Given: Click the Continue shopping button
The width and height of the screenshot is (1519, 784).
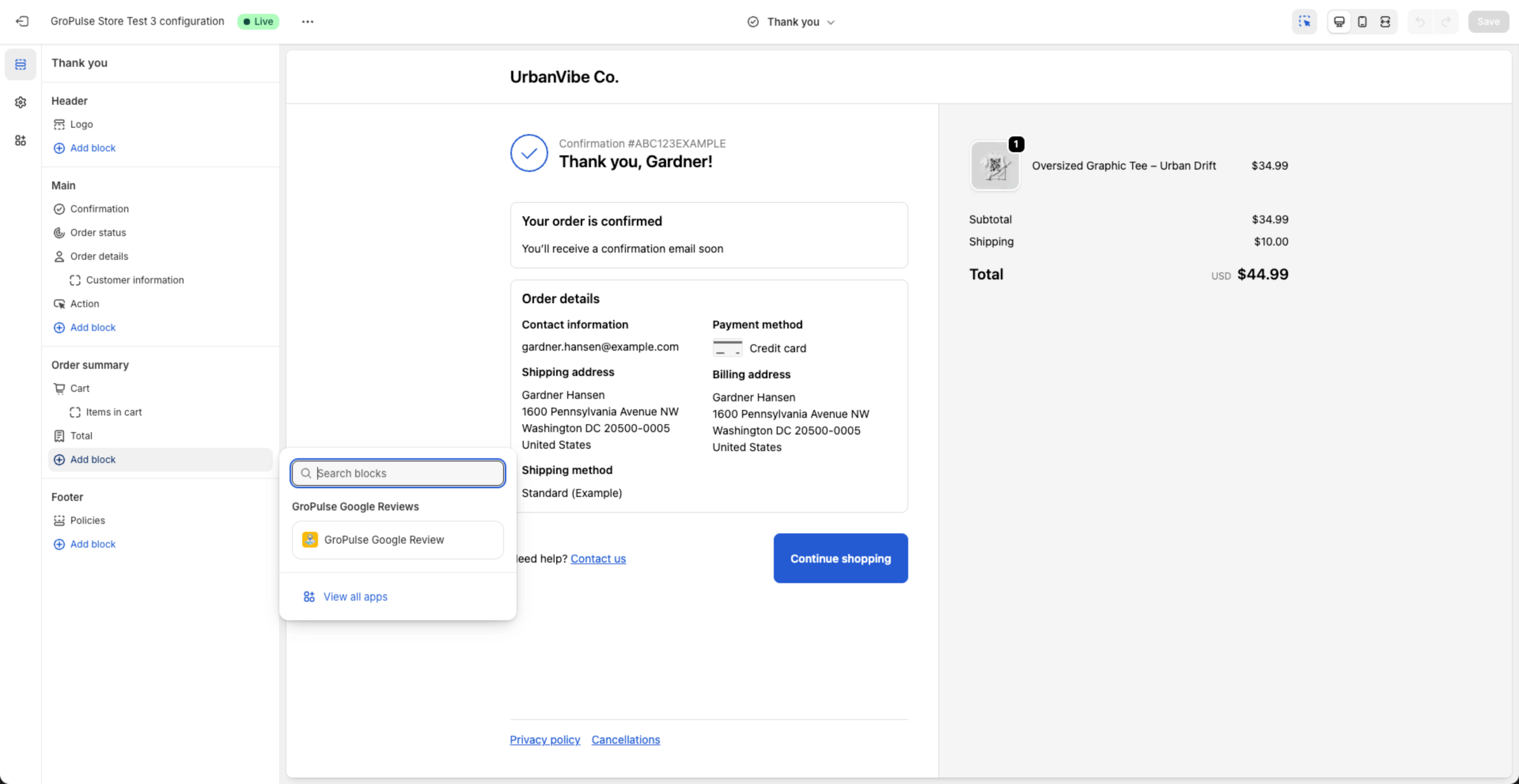Looking at the screenshot, I should point(840,558).
